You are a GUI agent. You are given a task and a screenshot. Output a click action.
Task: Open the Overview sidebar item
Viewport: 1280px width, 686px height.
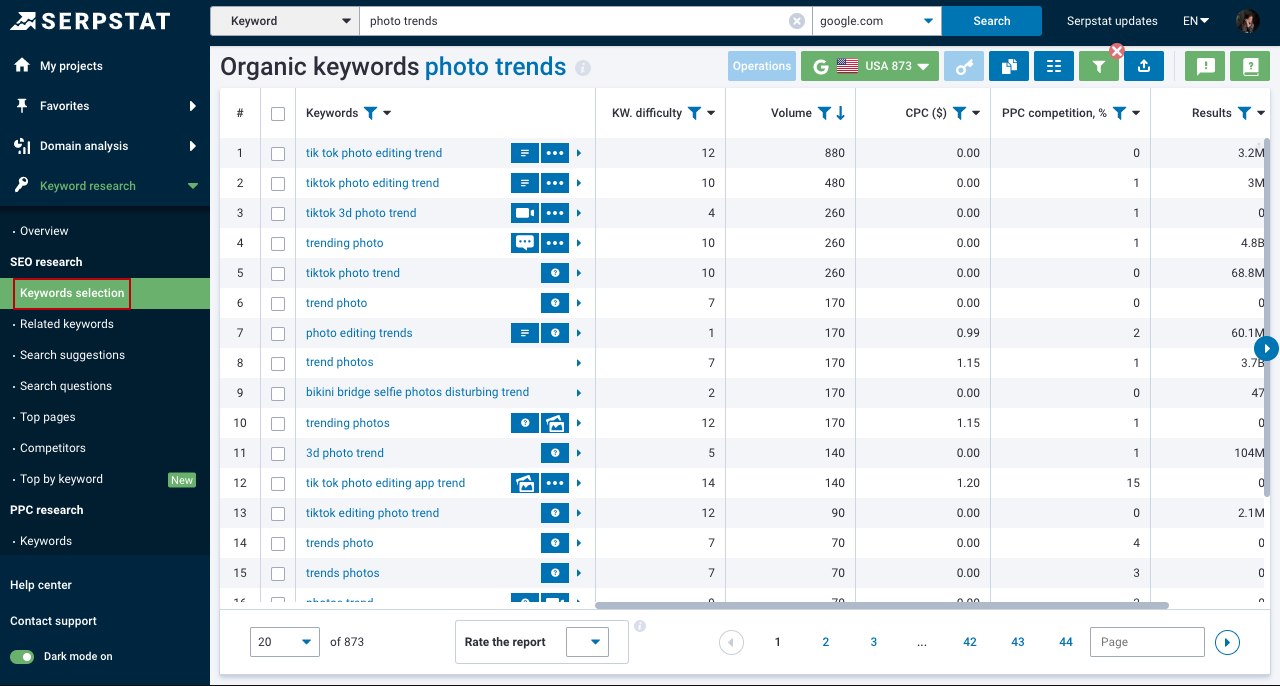pyautogui.click(x=44, y=231)
